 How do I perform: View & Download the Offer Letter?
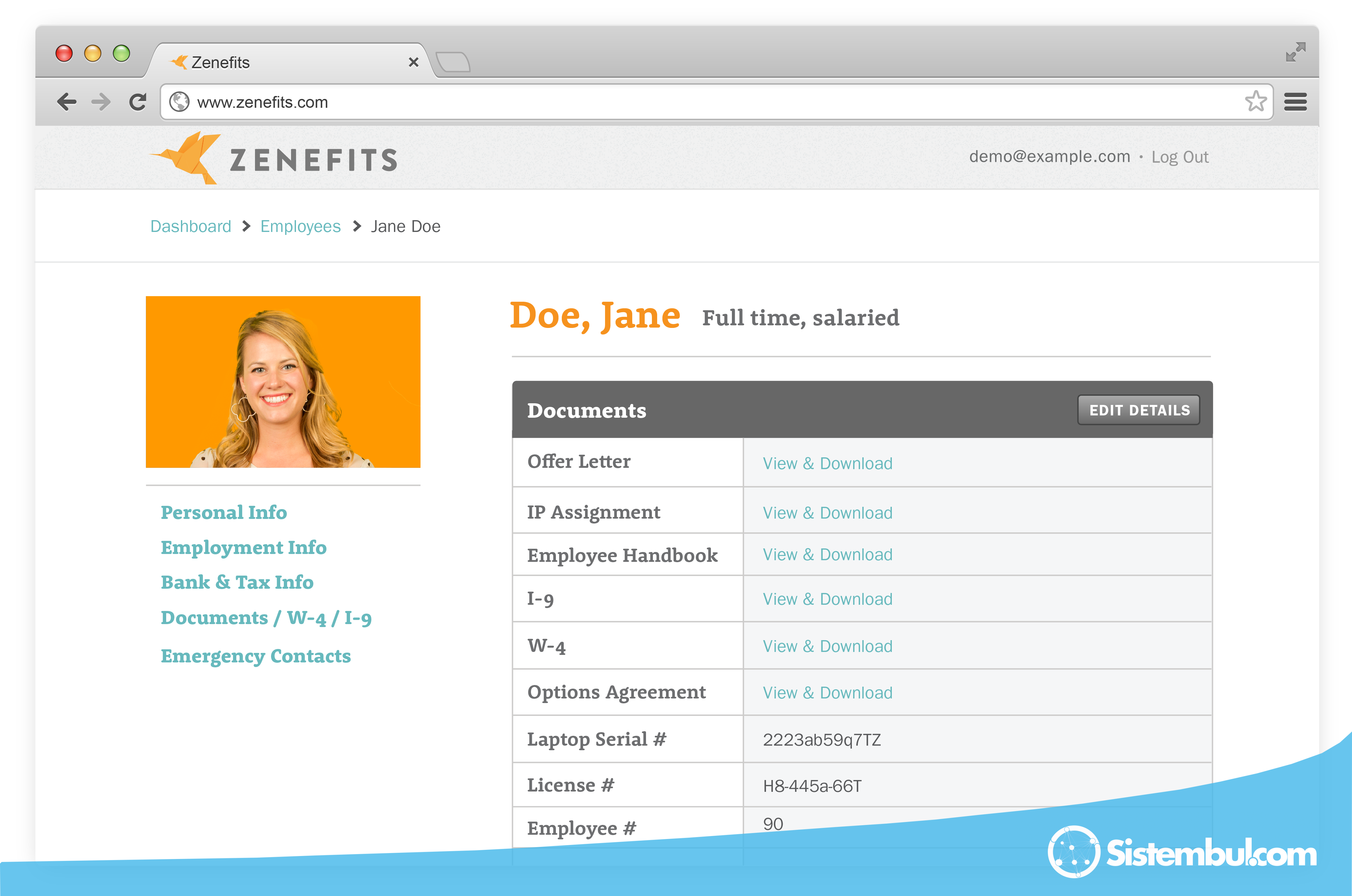[827, 464]
